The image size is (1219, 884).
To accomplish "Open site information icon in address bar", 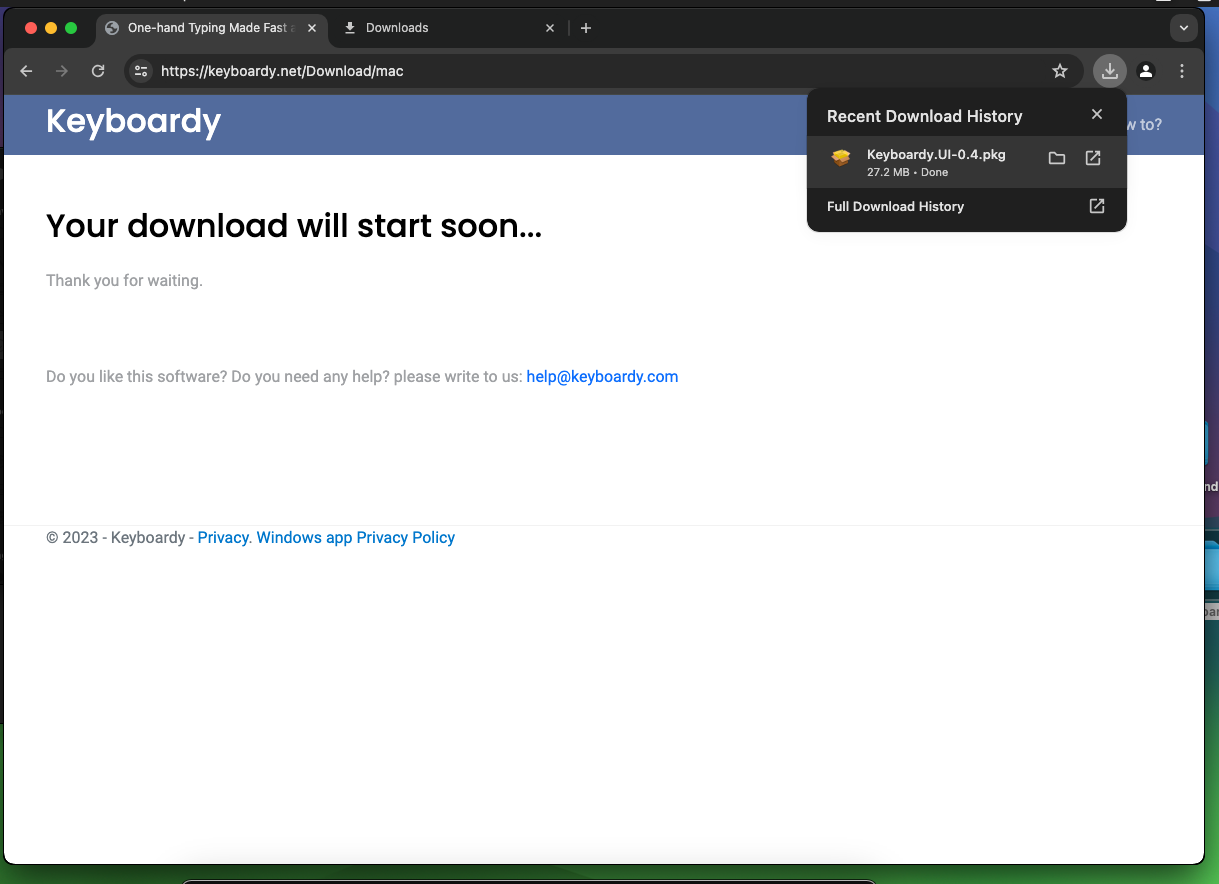I will pos(141,71).
